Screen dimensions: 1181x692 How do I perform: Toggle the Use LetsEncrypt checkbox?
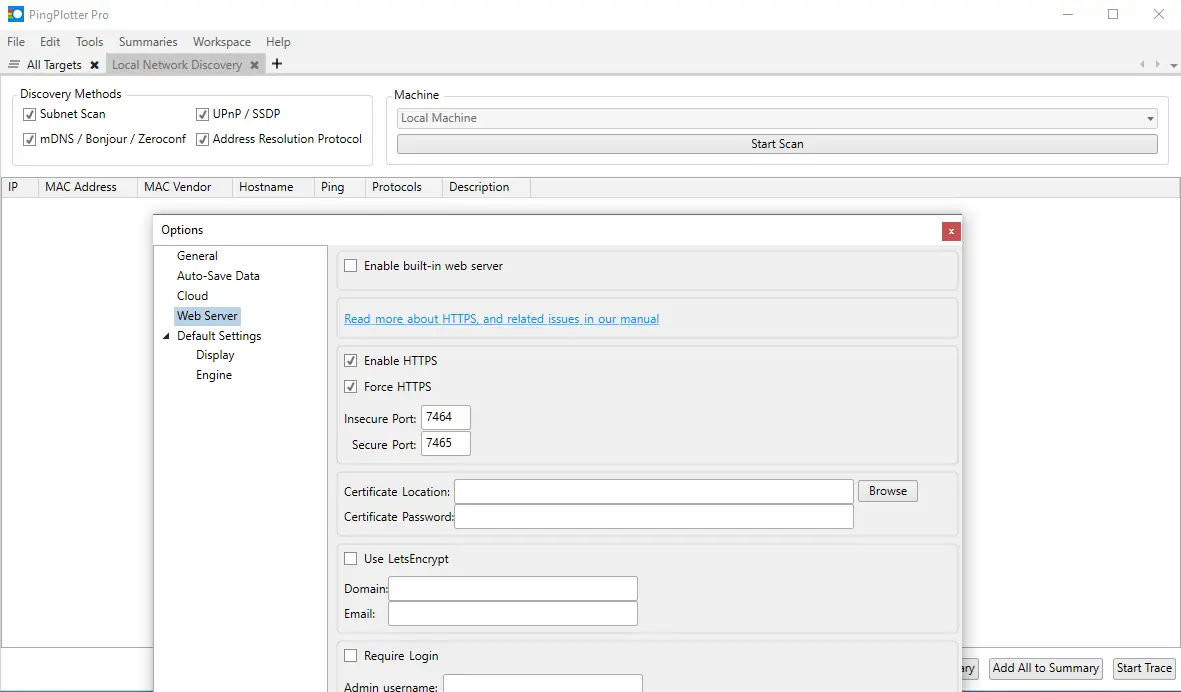coord(351,559)
